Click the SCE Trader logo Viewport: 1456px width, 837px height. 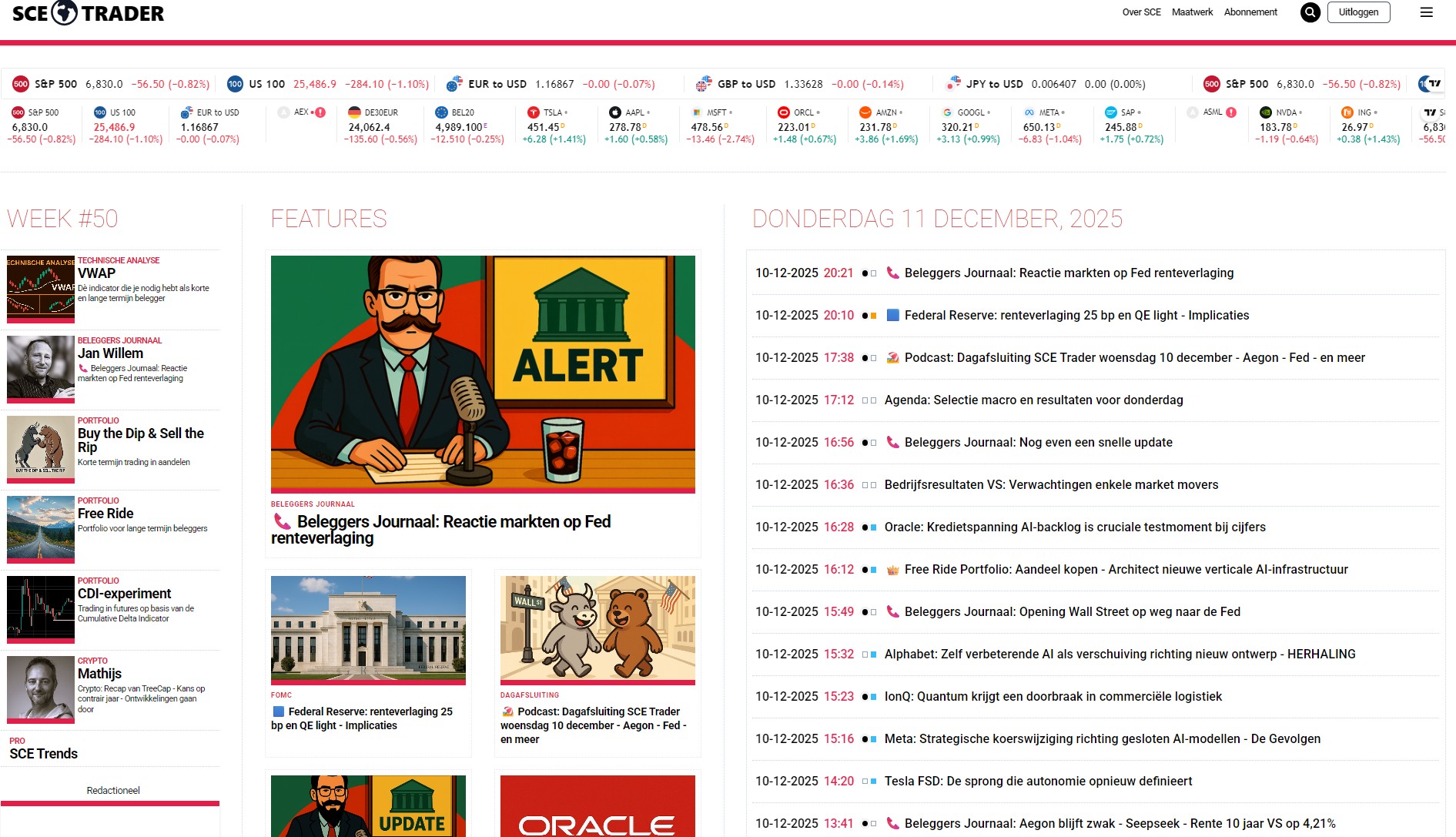(88, 13)
